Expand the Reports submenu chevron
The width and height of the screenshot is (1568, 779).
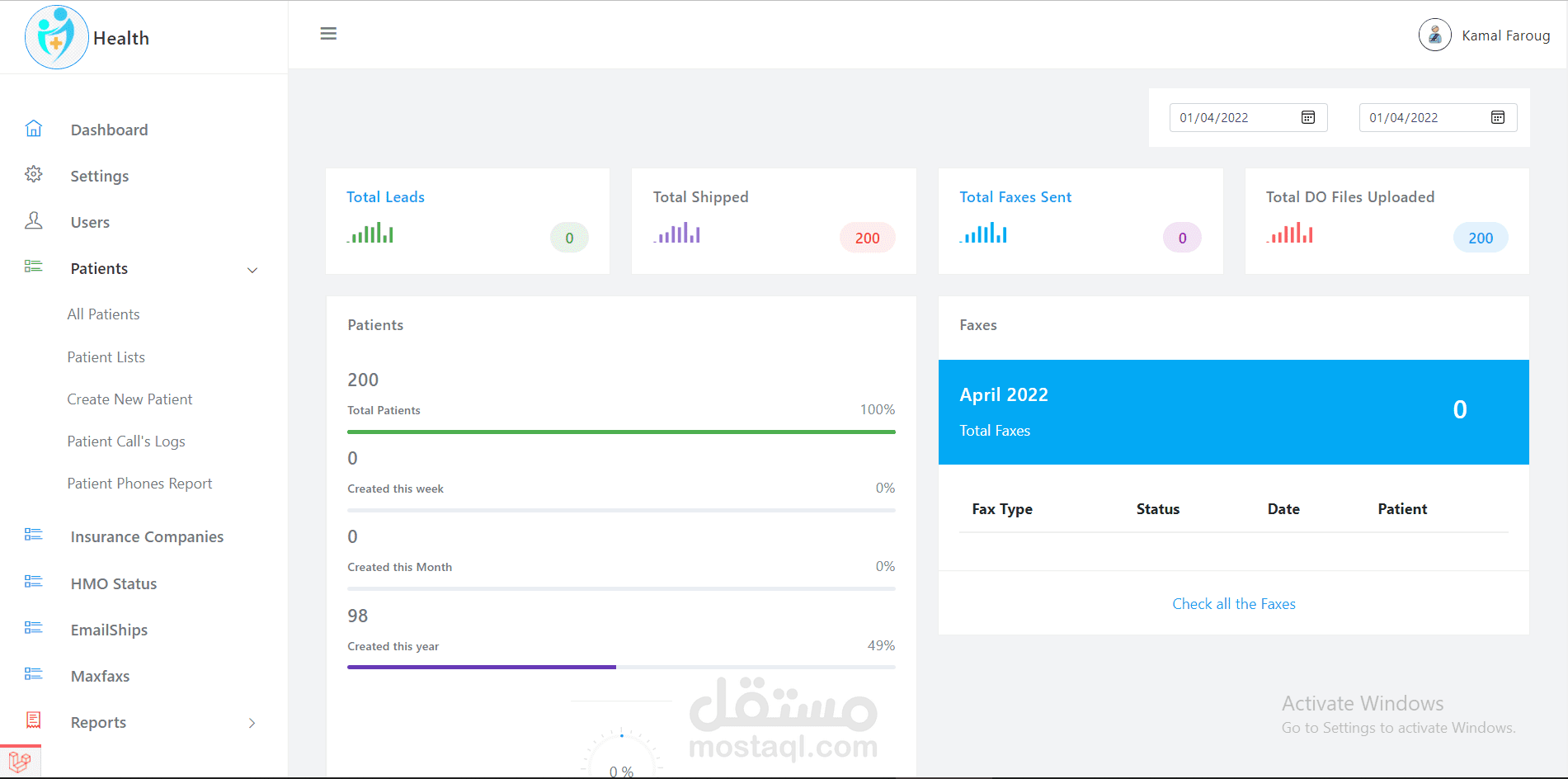pyautogui.click(x=252, y=723)
